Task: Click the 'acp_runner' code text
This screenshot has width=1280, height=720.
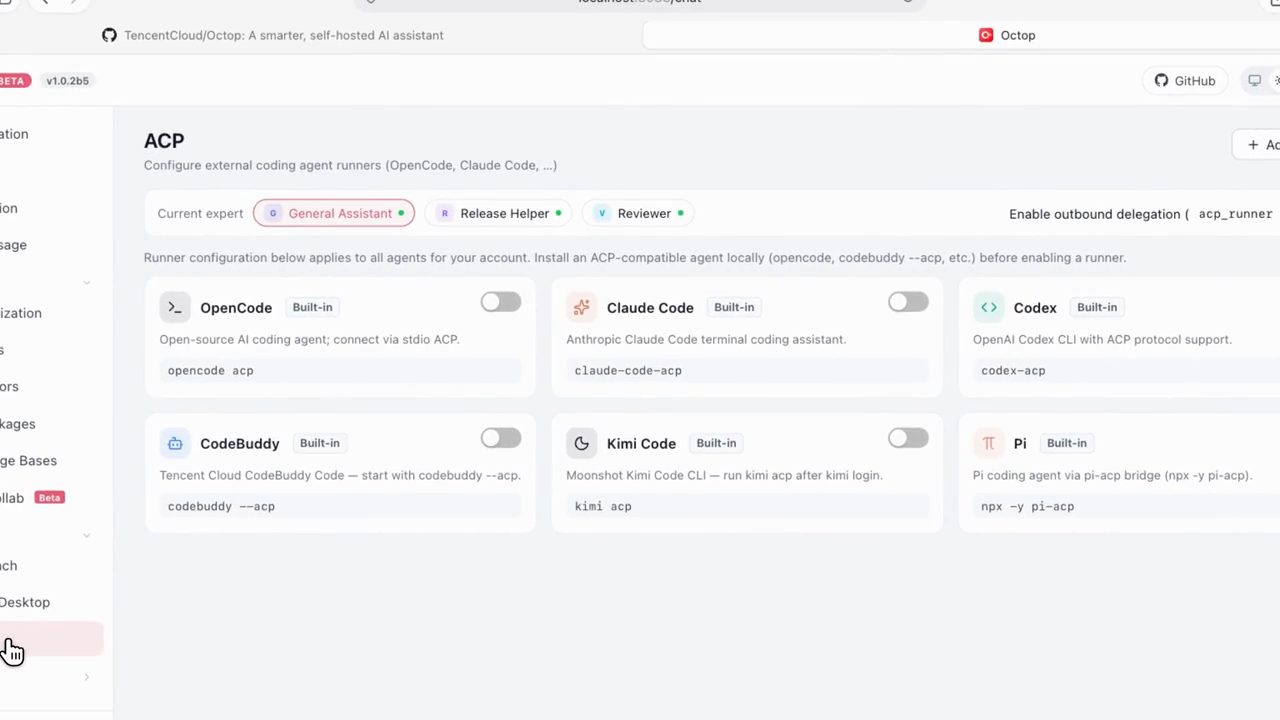Action: tap(1235, 214)
